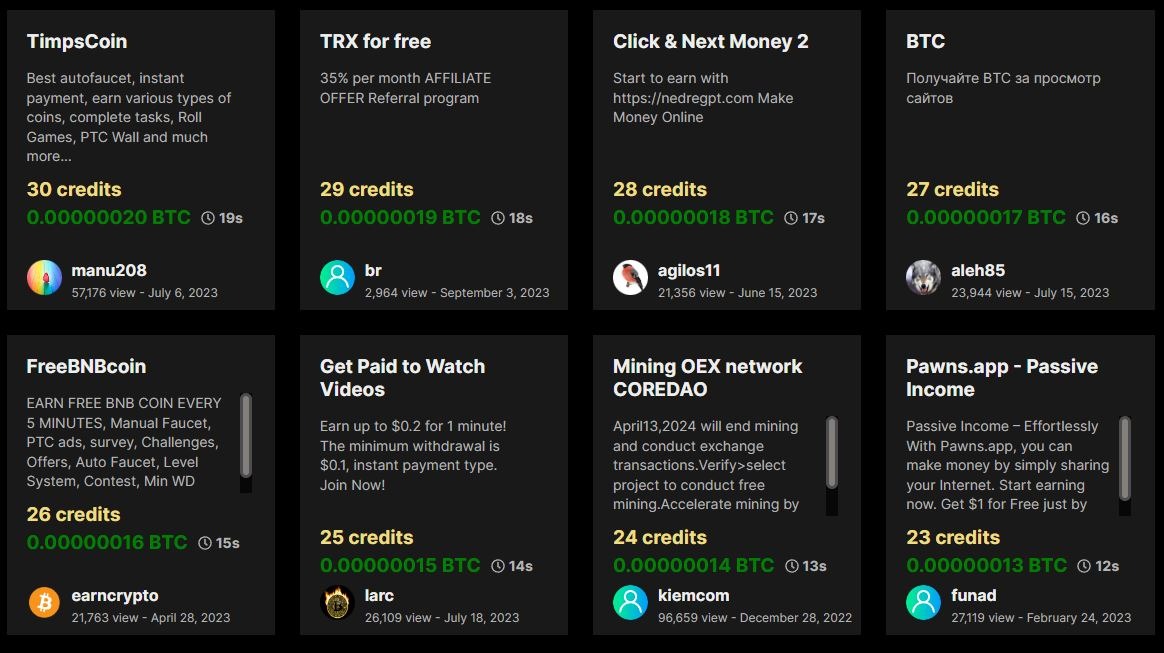Click the 0.00000017 BTC reward on BTC card
This screenshot has width=1164, height=653.
[x=986, y=217]
